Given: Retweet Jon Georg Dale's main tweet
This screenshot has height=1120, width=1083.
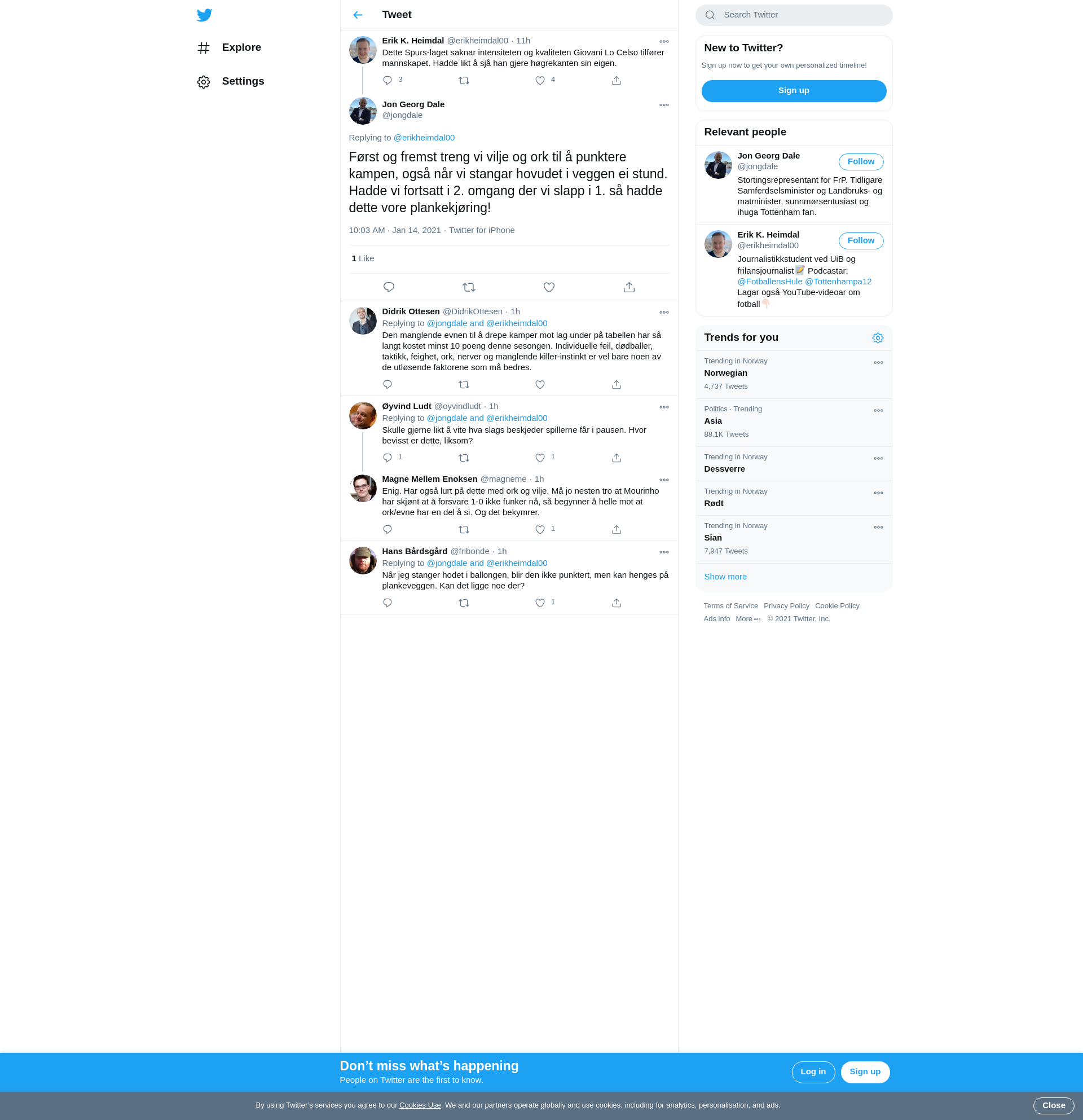Looking at the screenshot, I should (468, 287).
